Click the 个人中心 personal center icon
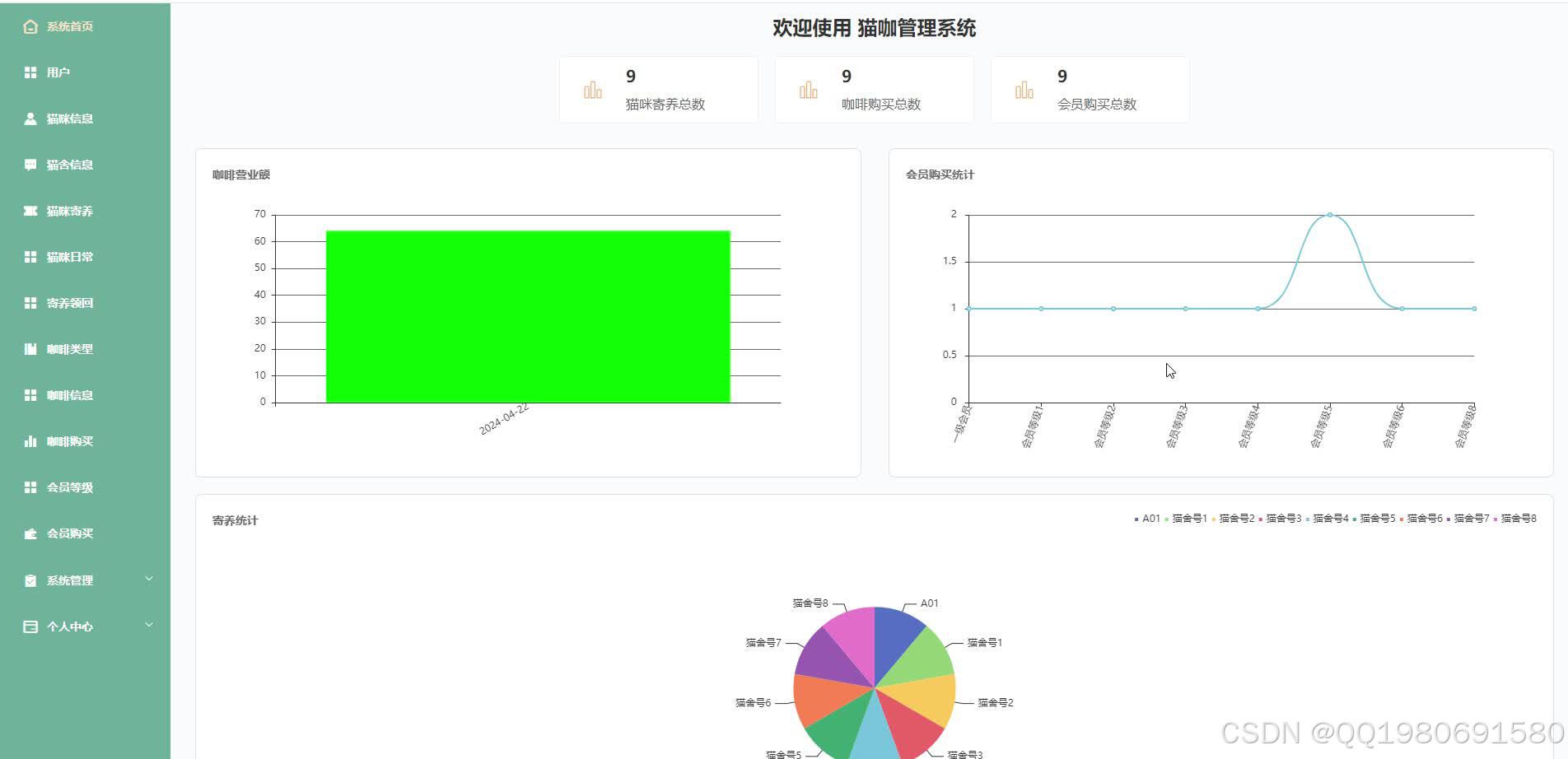Viewport: 1568px width, 759px height. tap(30, 626)
